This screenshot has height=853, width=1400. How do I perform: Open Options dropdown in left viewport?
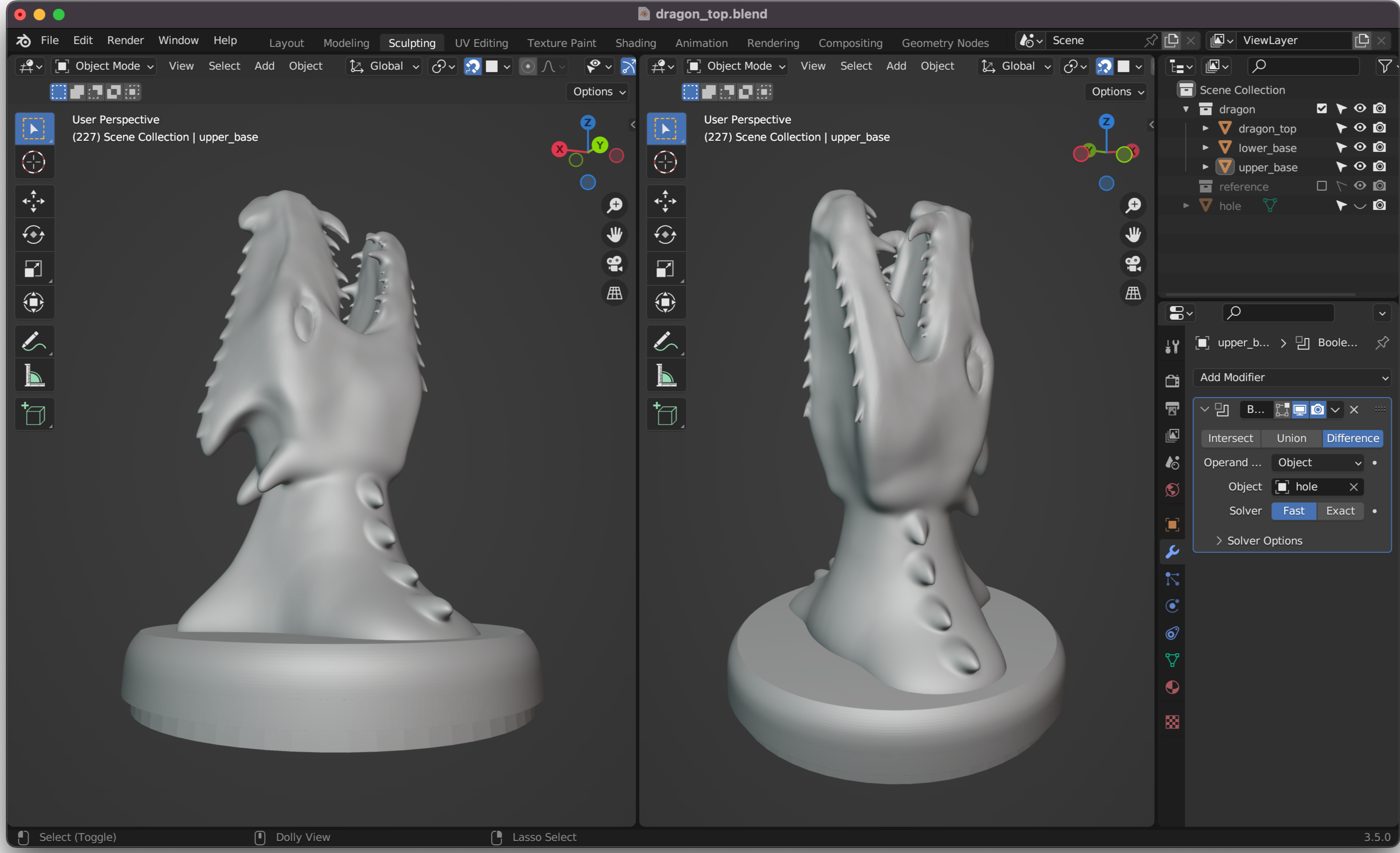598,91
